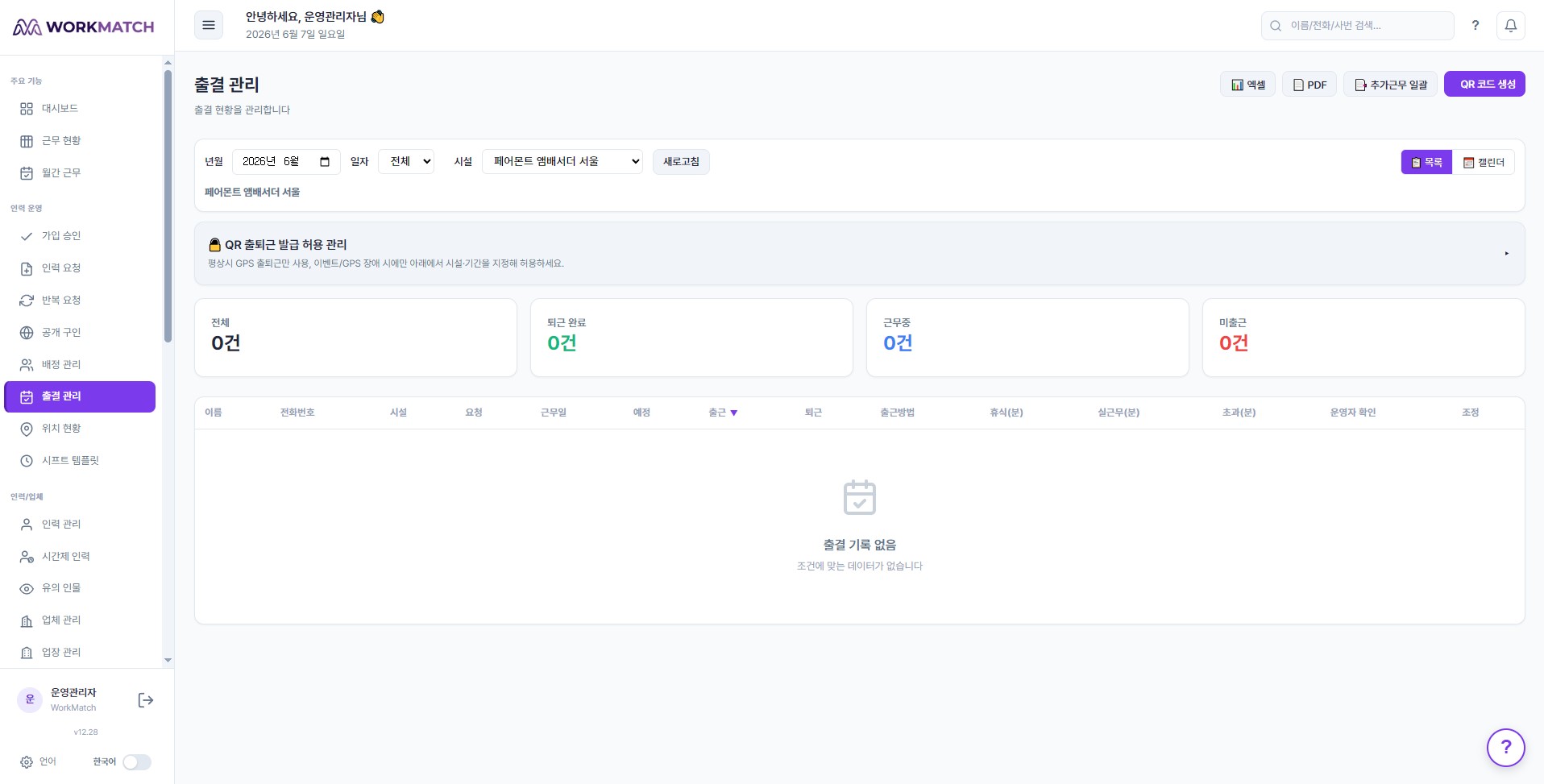
Task: Open 월간 근무 in sidebar
Action: pos(80,172)
